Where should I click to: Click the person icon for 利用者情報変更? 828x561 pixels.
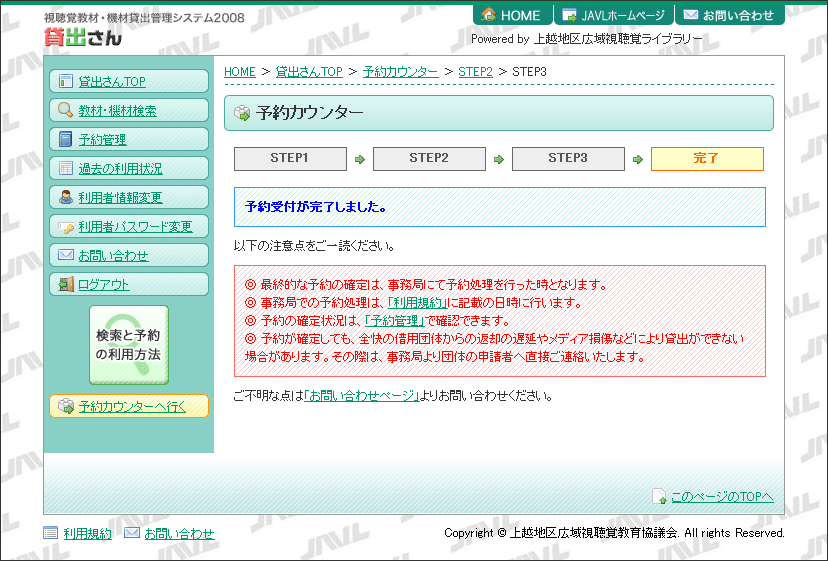pos(65,198)
